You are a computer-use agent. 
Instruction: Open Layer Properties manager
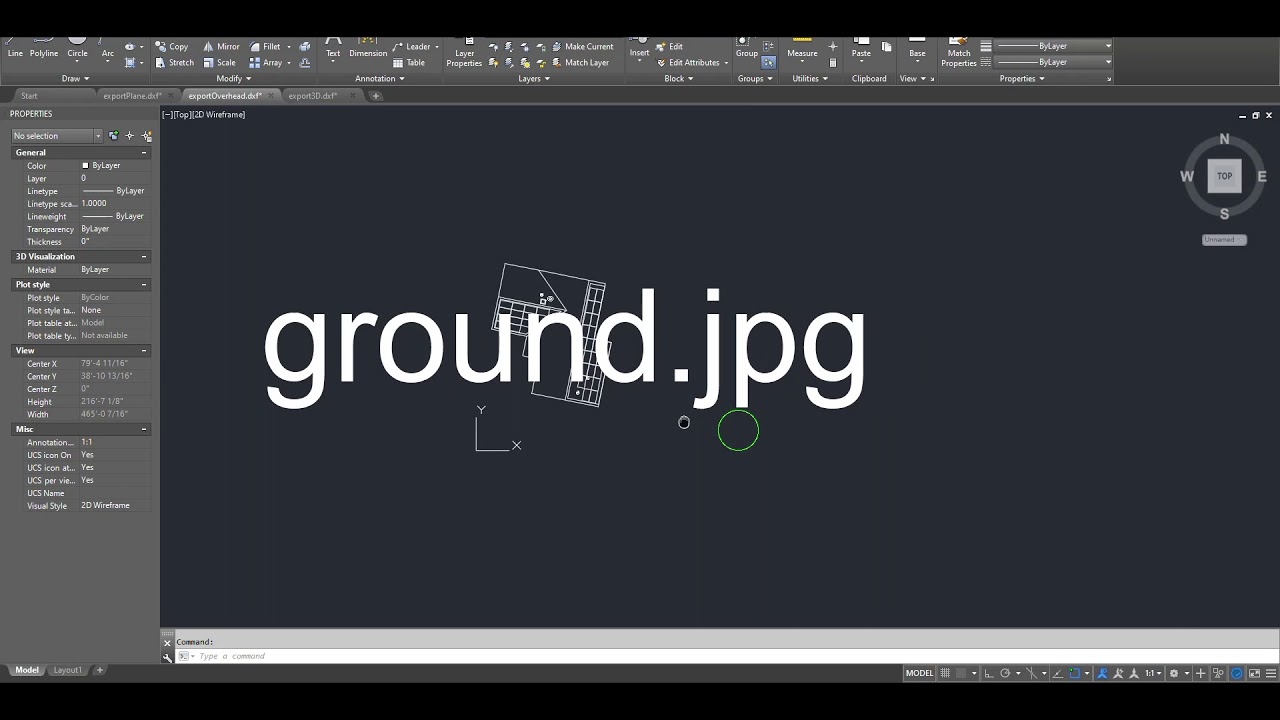tap(464, 55)
